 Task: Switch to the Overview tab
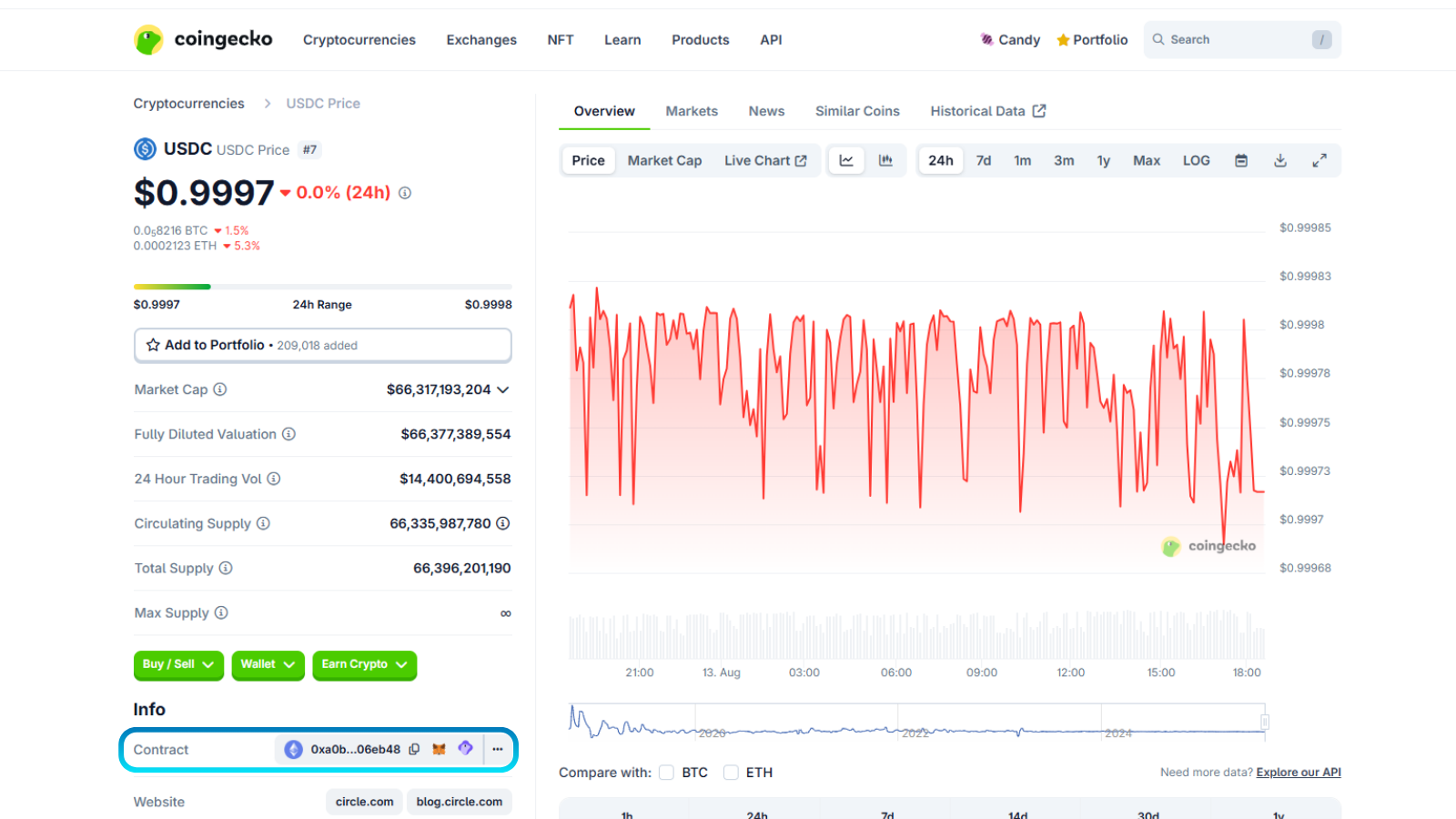point(604,111)
